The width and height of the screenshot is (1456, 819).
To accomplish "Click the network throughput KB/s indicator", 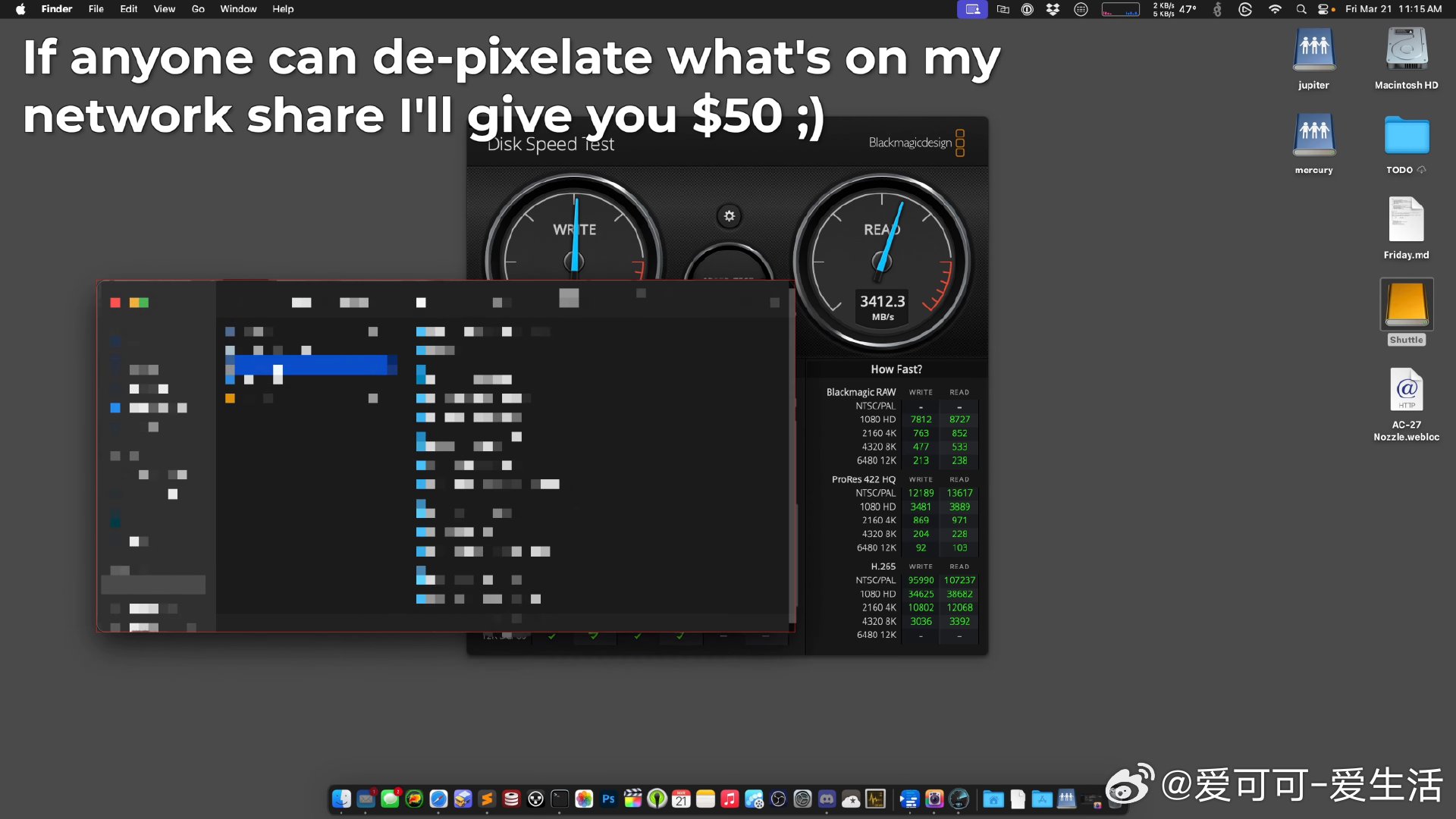I will 1163,9.
